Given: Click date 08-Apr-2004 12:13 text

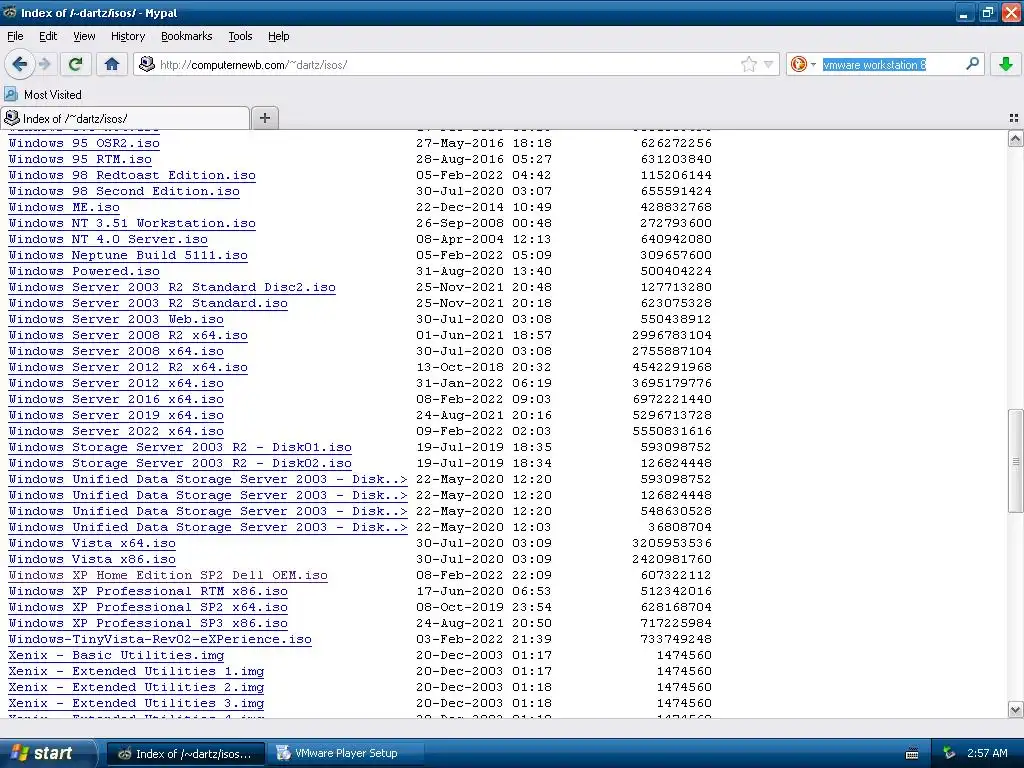Looking at the screenshot, I should (484, 239).
